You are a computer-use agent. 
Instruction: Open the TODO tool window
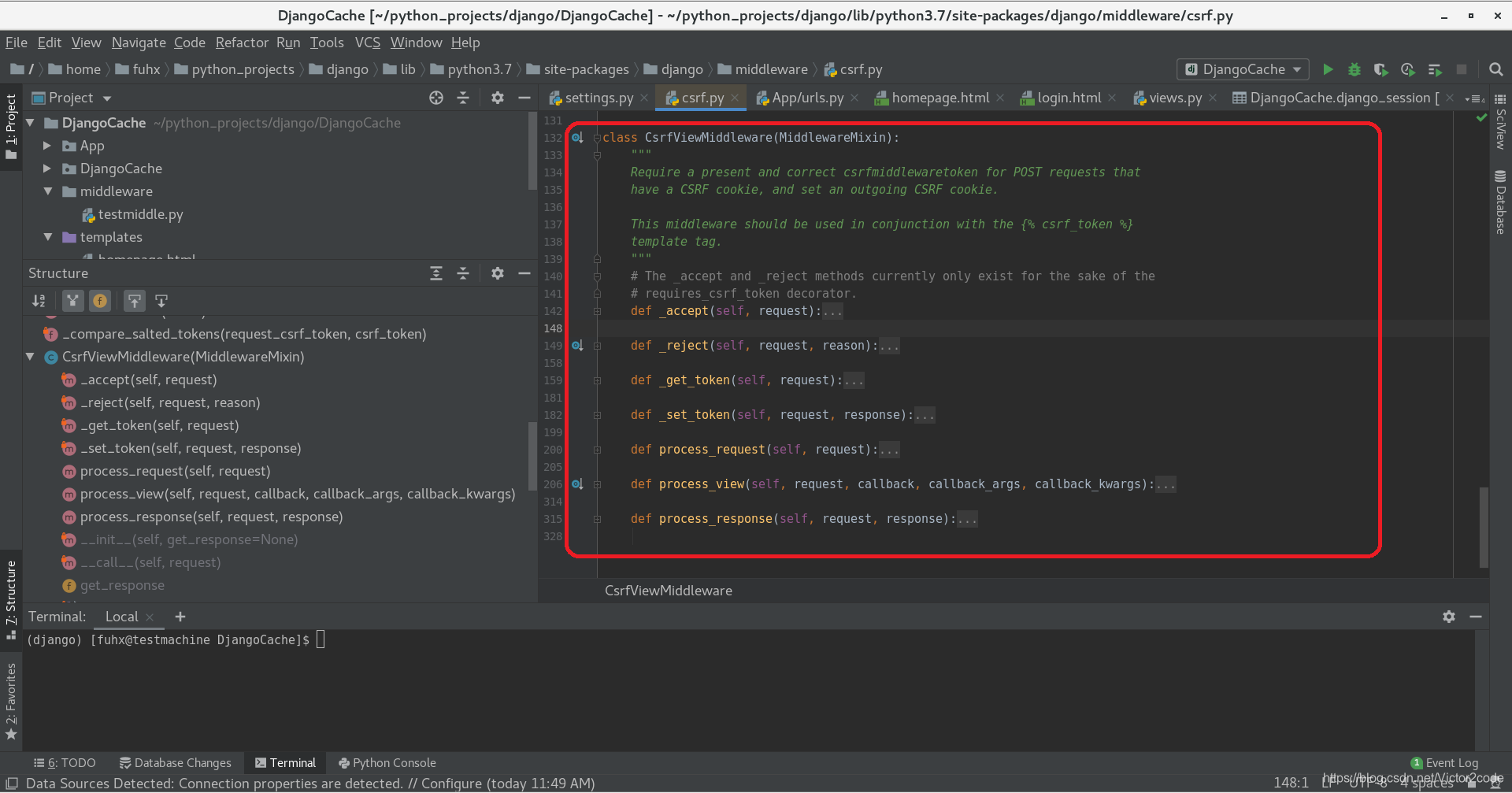pyautogui.click(x=65, y=763)
